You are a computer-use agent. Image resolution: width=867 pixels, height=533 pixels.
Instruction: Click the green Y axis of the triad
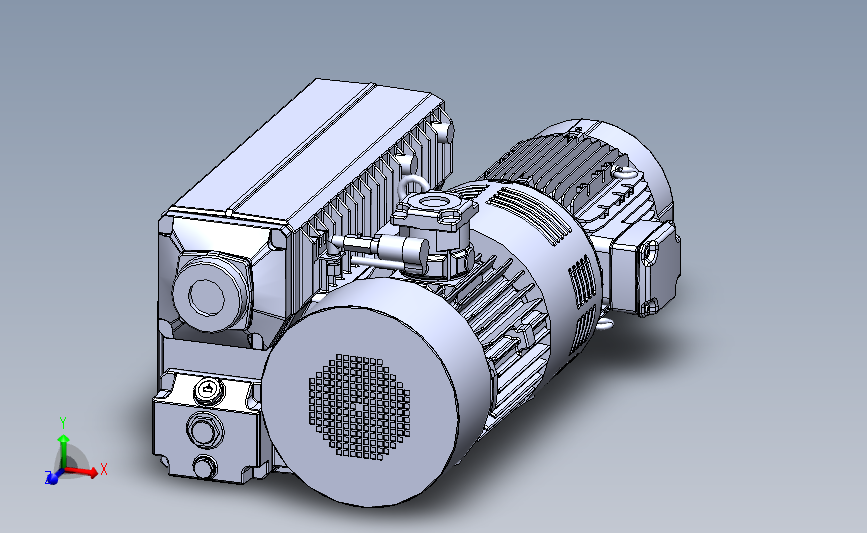tap(64, 446)
